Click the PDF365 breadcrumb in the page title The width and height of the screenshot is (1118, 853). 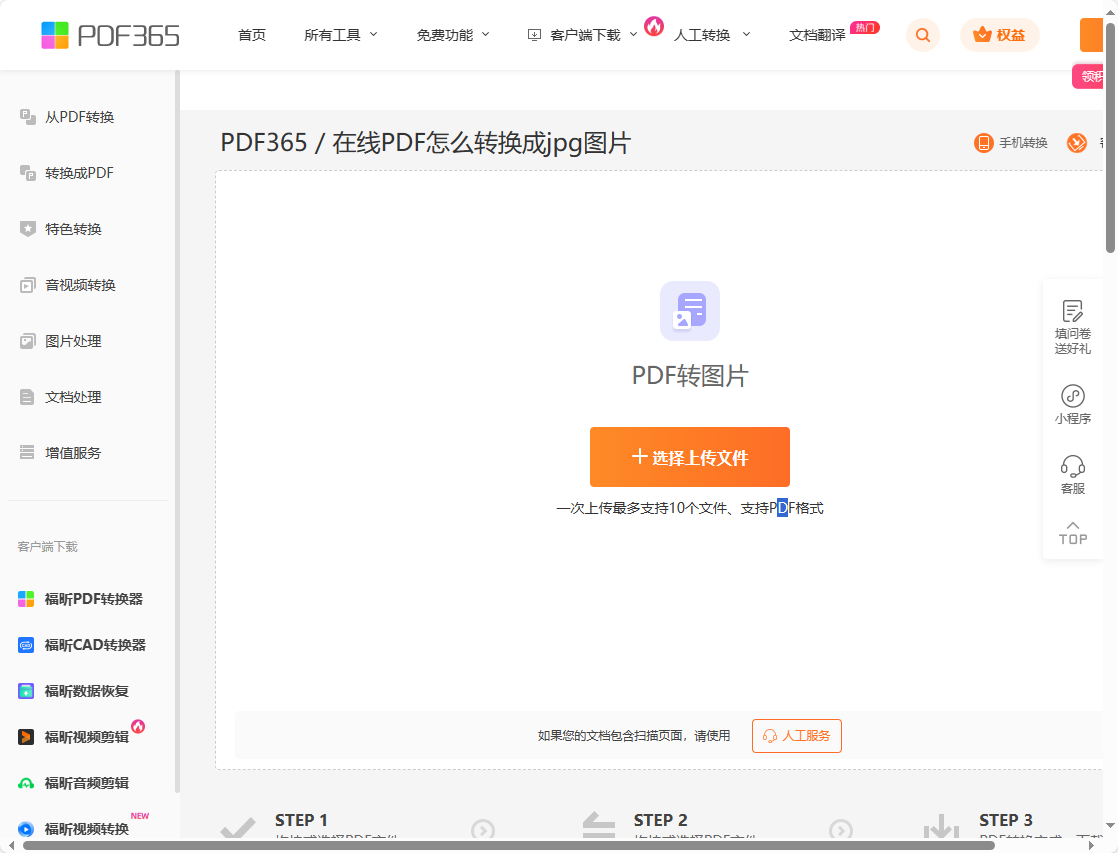(x=264, y=143)
